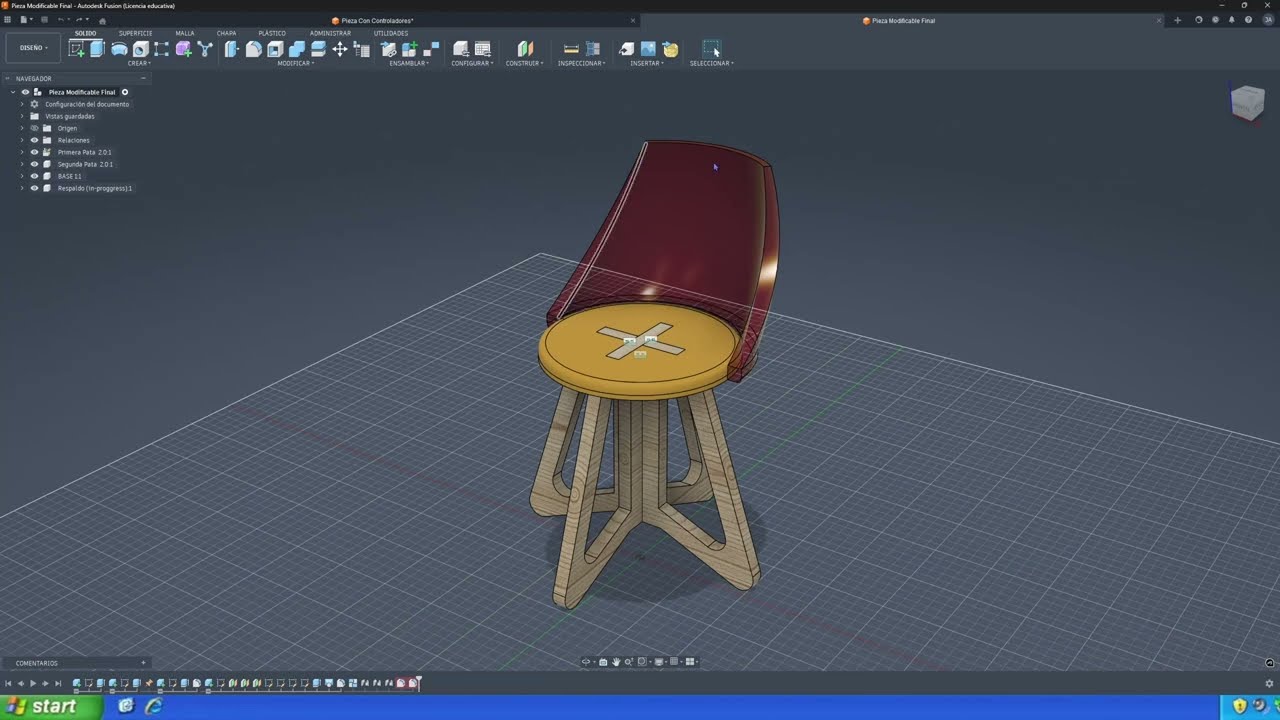Expand the Vistas guardadas node
This screenshot has height=720, width=1280.
22,116
